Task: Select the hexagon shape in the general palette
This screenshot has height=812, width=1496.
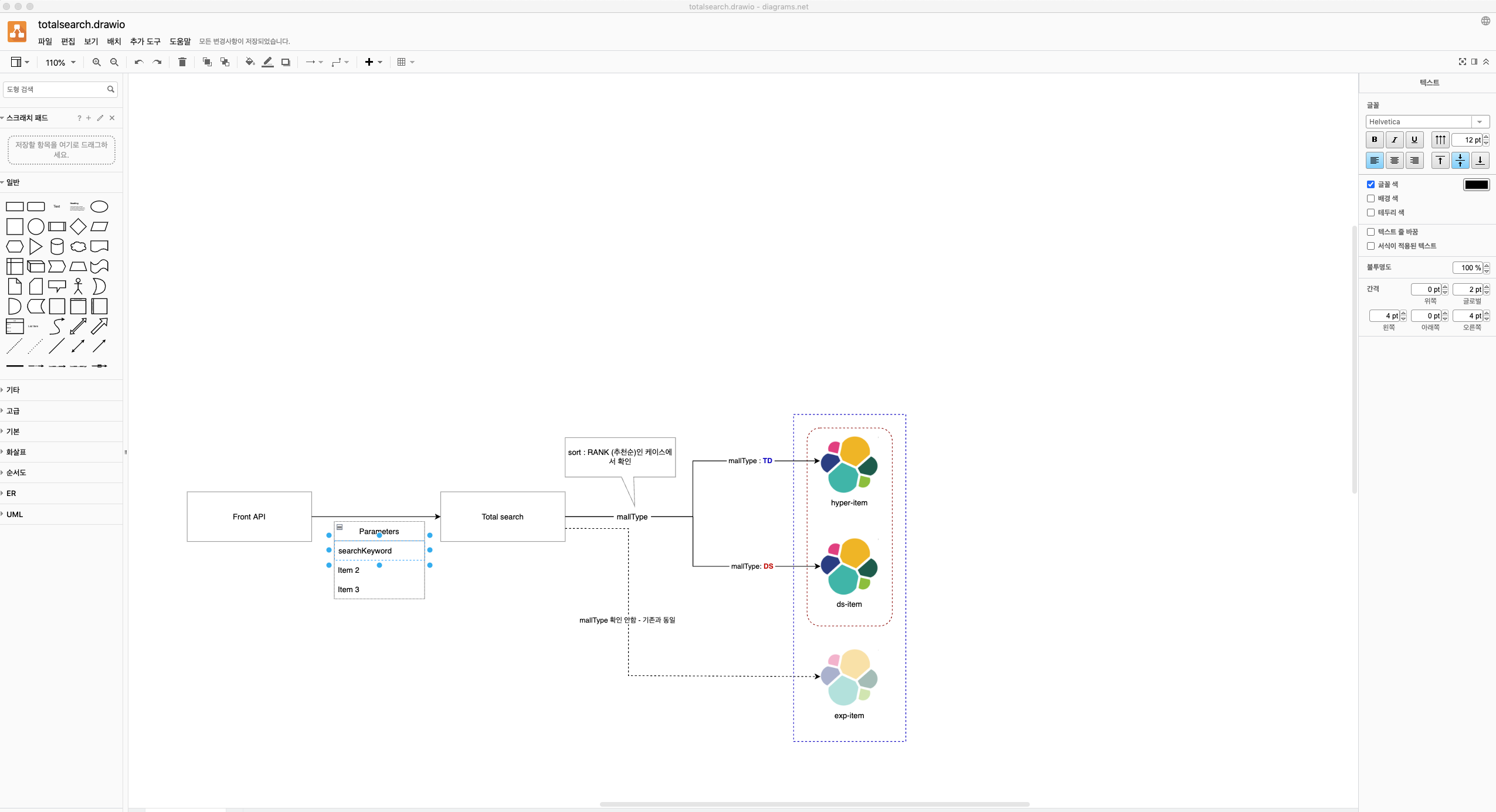Action: click(x=15, y=246)
